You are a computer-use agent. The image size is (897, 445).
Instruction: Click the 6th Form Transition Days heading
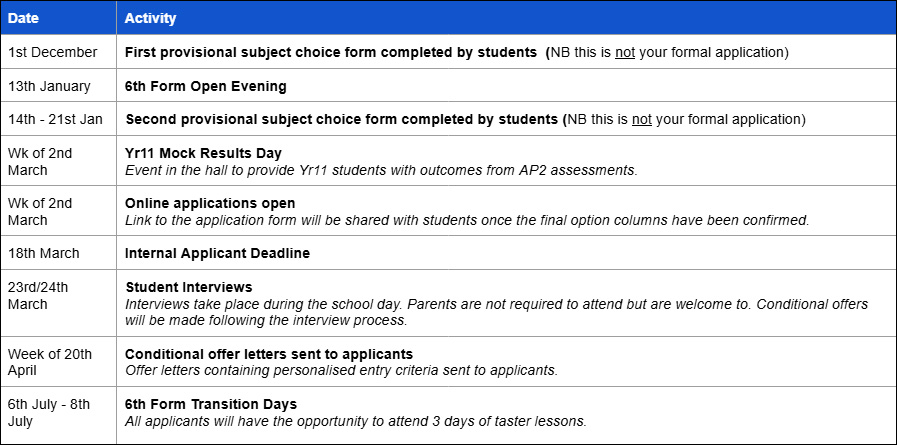(210, 404)
